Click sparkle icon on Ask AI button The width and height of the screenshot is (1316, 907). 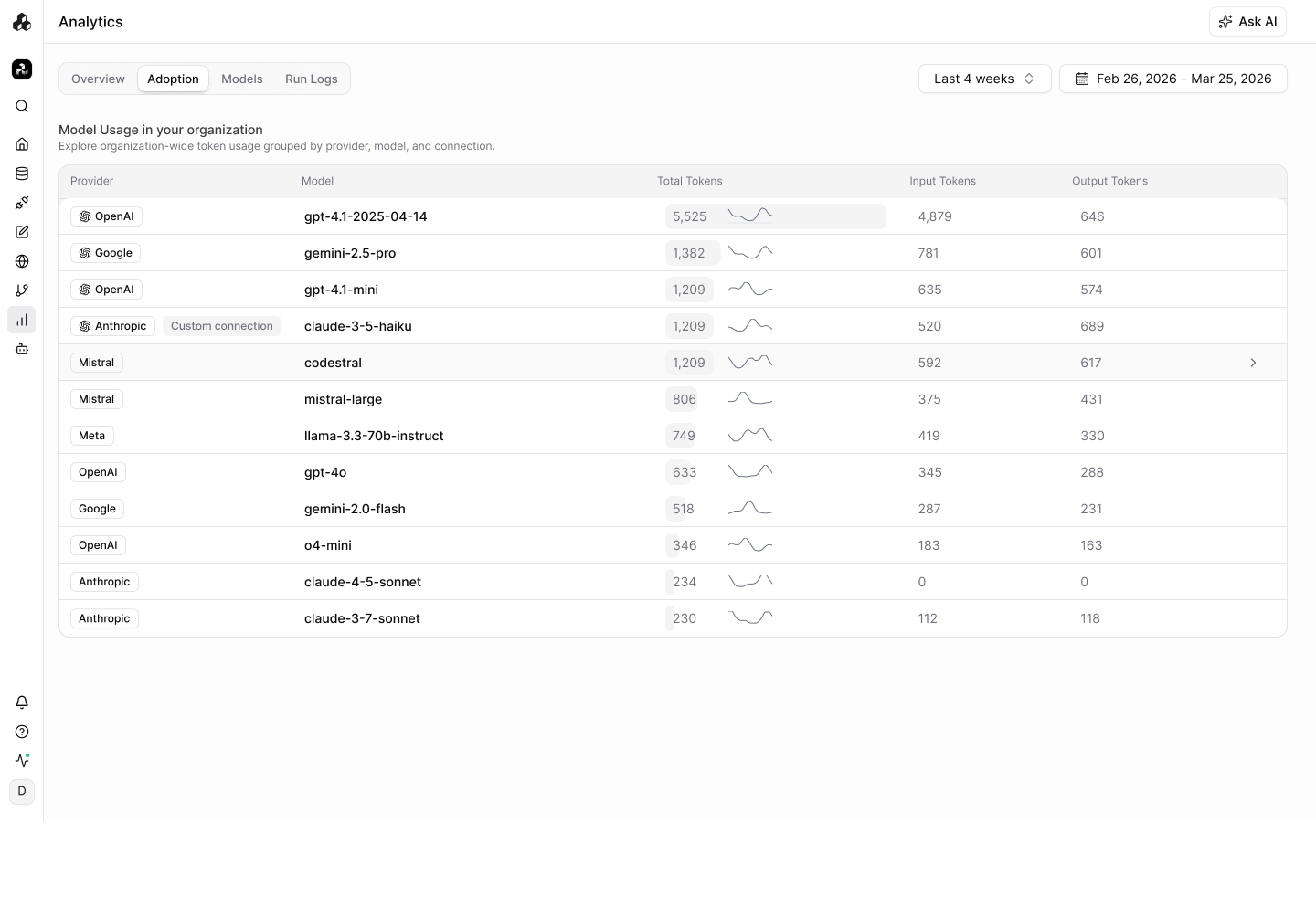click(x=1226, y=22)
